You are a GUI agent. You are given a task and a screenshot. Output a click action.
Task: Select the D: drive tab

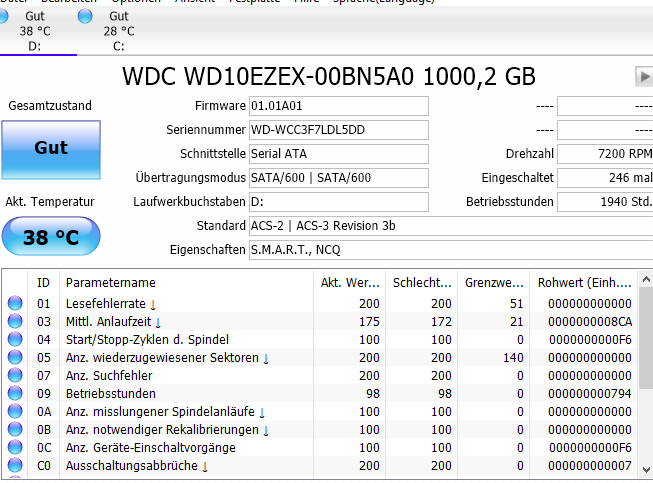pos(36,31)
